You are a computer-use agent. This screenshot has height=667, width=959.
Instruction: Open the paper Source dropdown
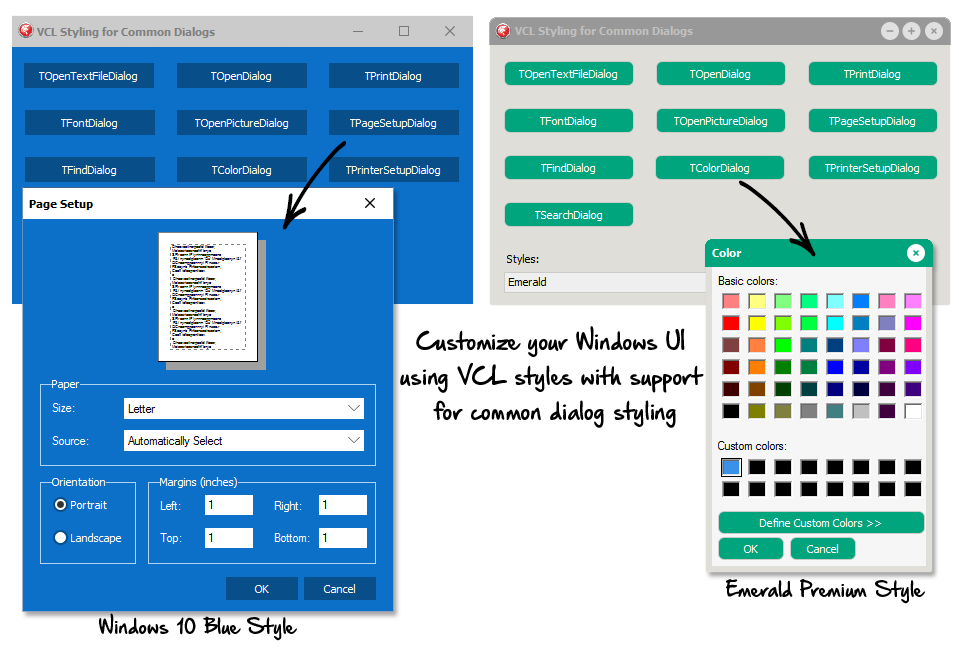tap(243, 441)
